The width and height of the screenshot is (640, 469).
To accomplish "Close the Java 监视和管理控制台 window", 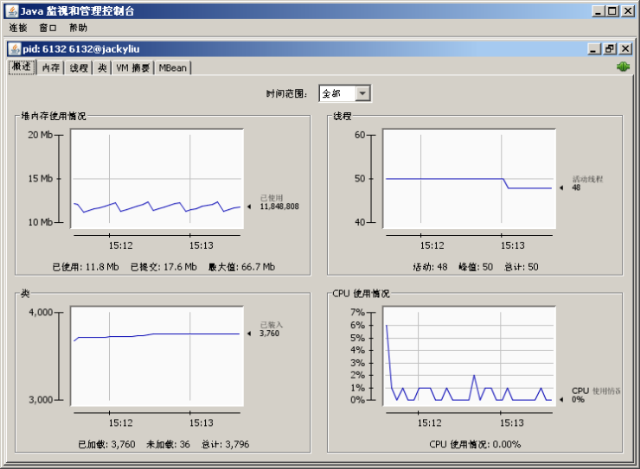I will point(628,11).
